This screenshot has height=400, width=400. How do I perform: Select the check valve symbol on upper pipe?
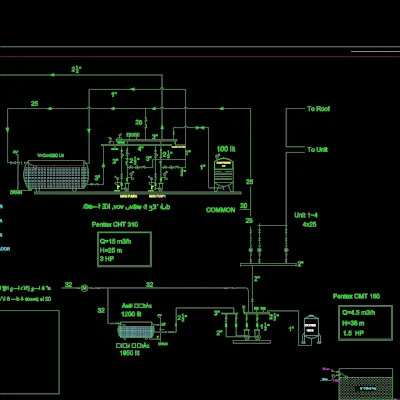click(200, 128)
